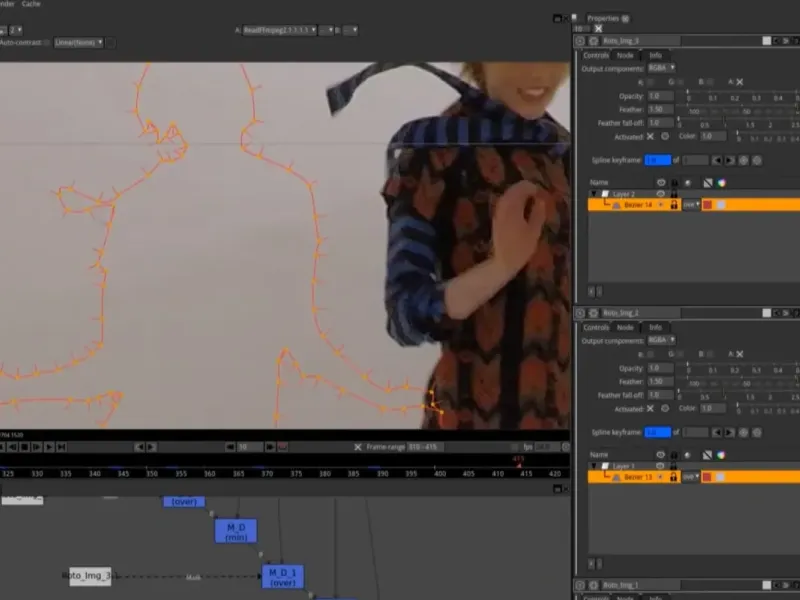Open the Controls tab of Roto_Img_2
This screenshot has width=800, height=600.
[596, 328]
